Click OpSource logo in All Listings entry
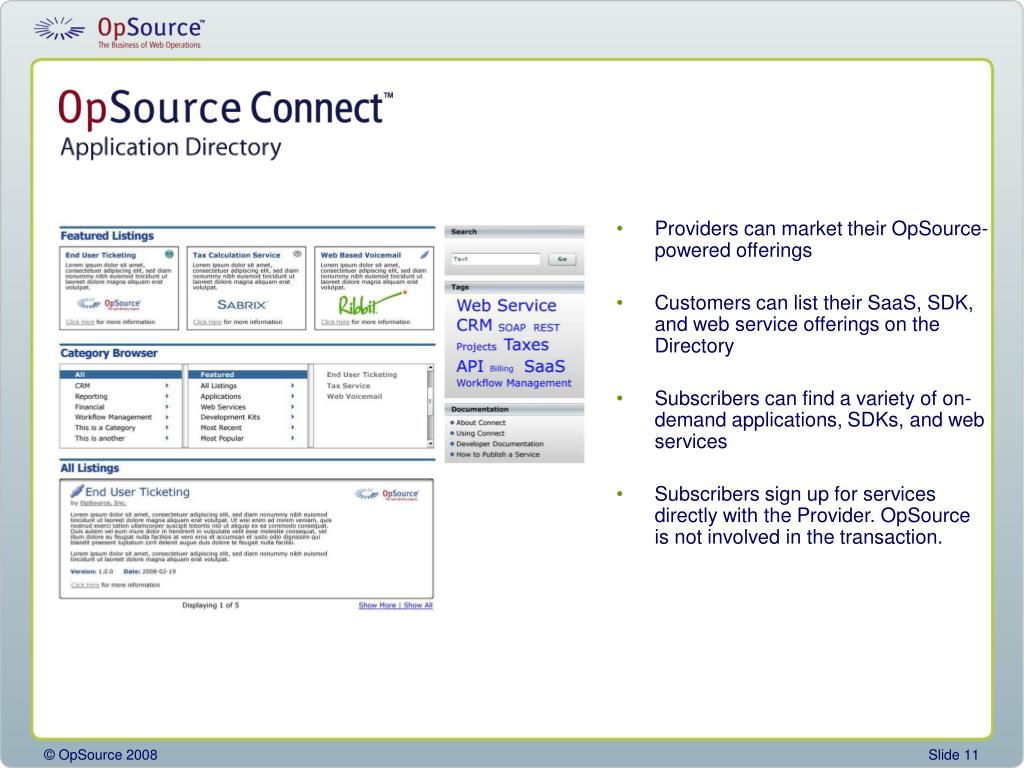 click(x=387, y=494)
